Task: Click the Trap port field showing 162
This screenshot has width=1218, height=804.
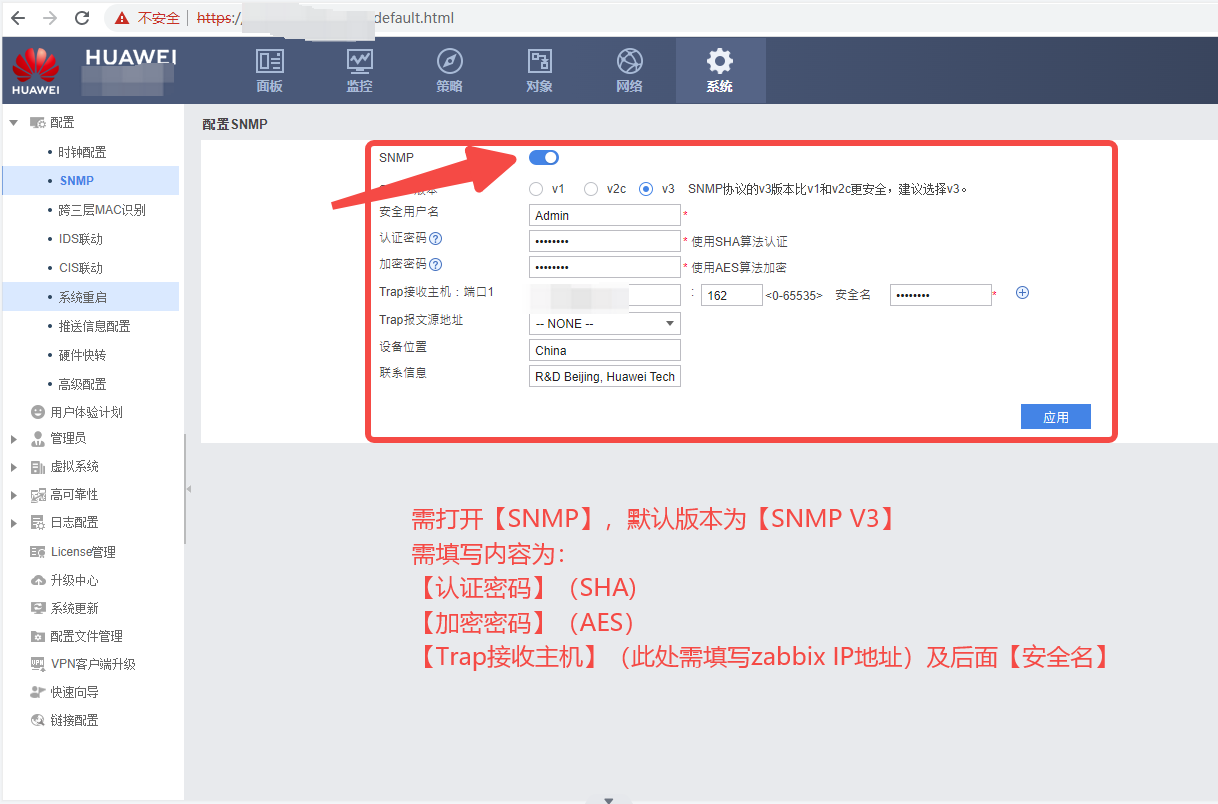Action: (x=732, y=295)
